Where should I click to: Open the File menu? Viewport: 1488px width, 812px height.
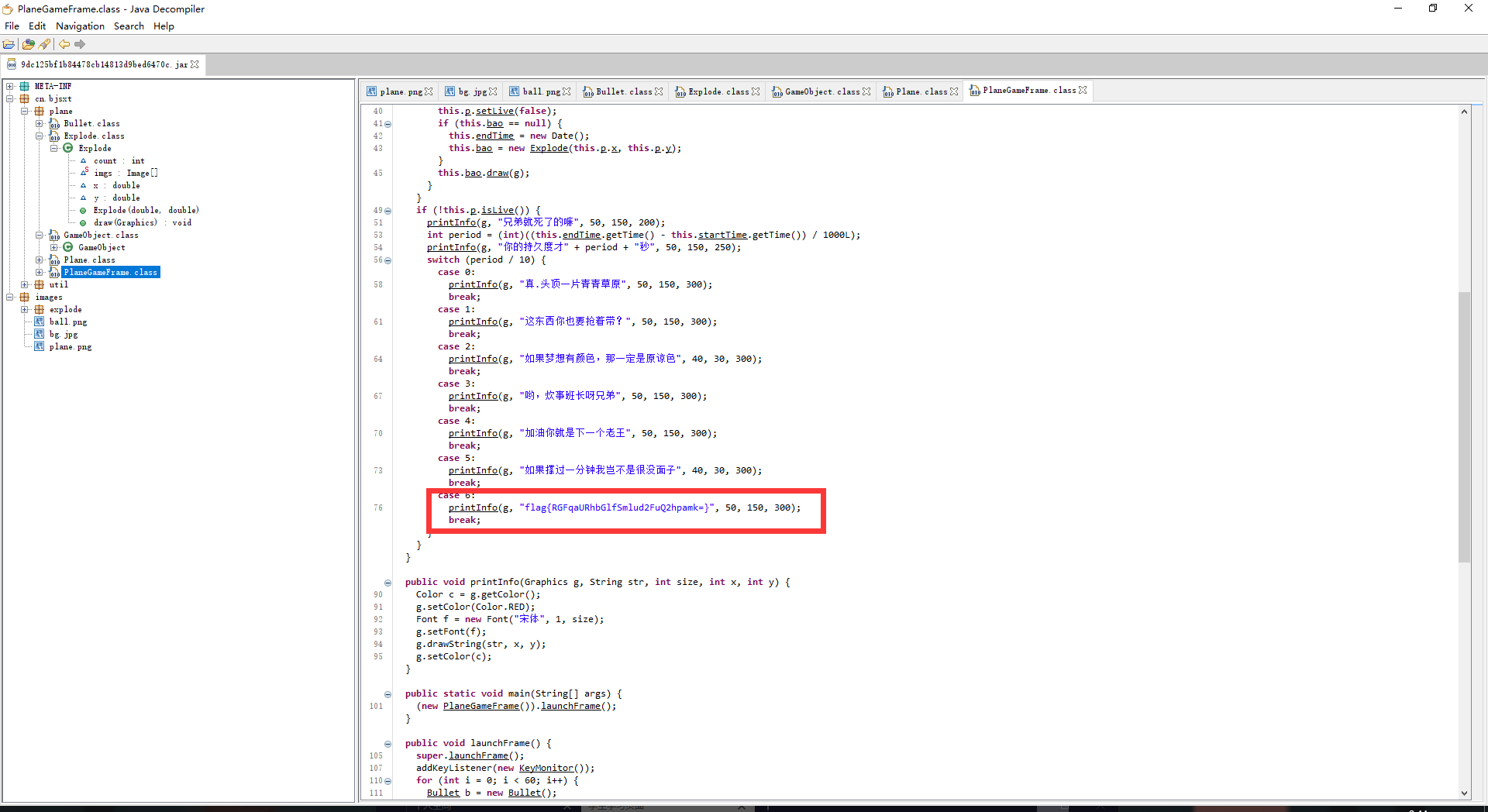[x=12, y=26]
